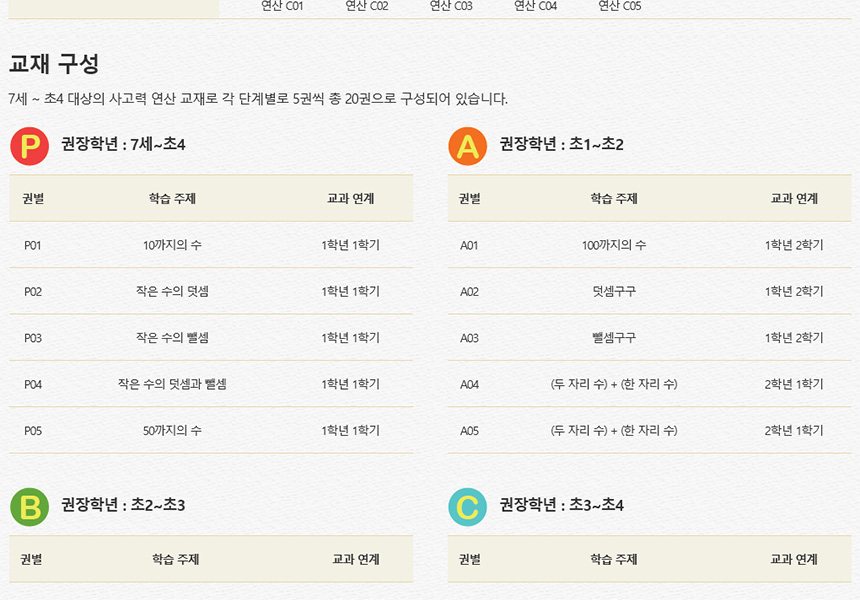Open the 연산 C04 item
860x600 pixels.
click(x=535, y=6)
